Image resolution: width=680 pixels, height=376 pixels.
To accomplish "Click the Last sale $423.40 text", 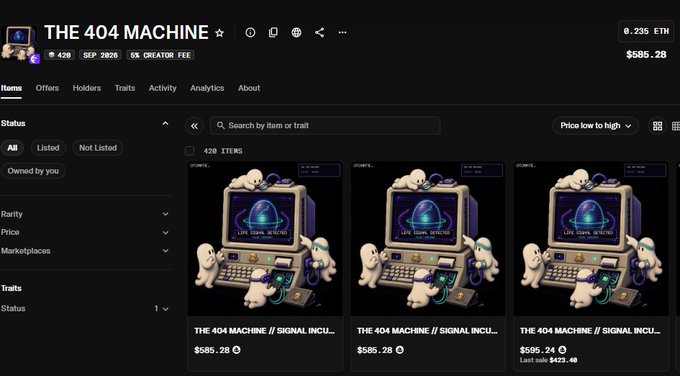I will pos(549,360).
